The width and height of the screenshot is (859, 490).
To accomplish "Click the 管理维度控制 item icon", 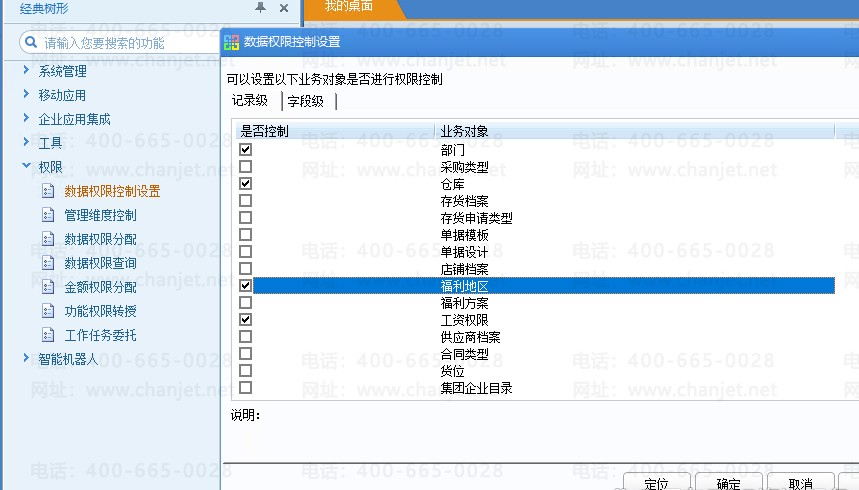I will click(46, 215).
